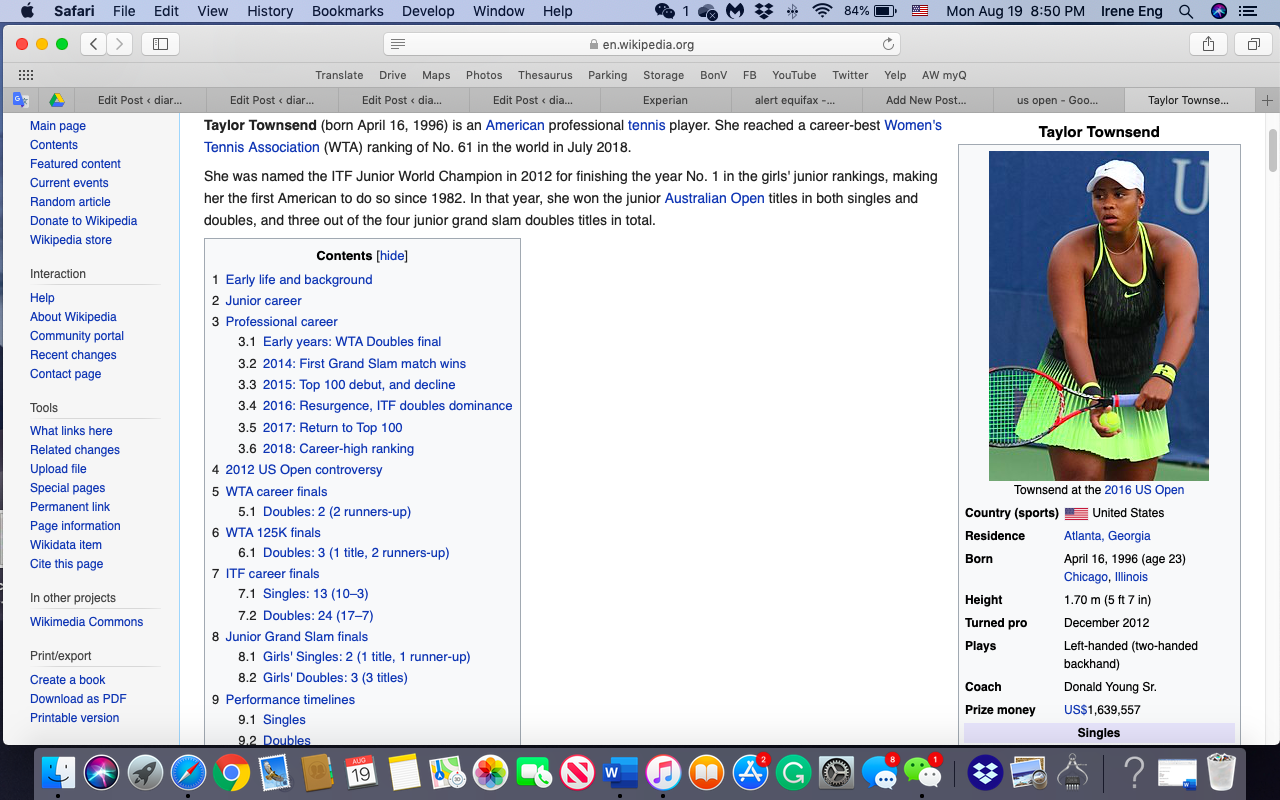Click the Taylor Townsend infobox photo
This screenshot has height=800, width=1280.
[1098, 316]
